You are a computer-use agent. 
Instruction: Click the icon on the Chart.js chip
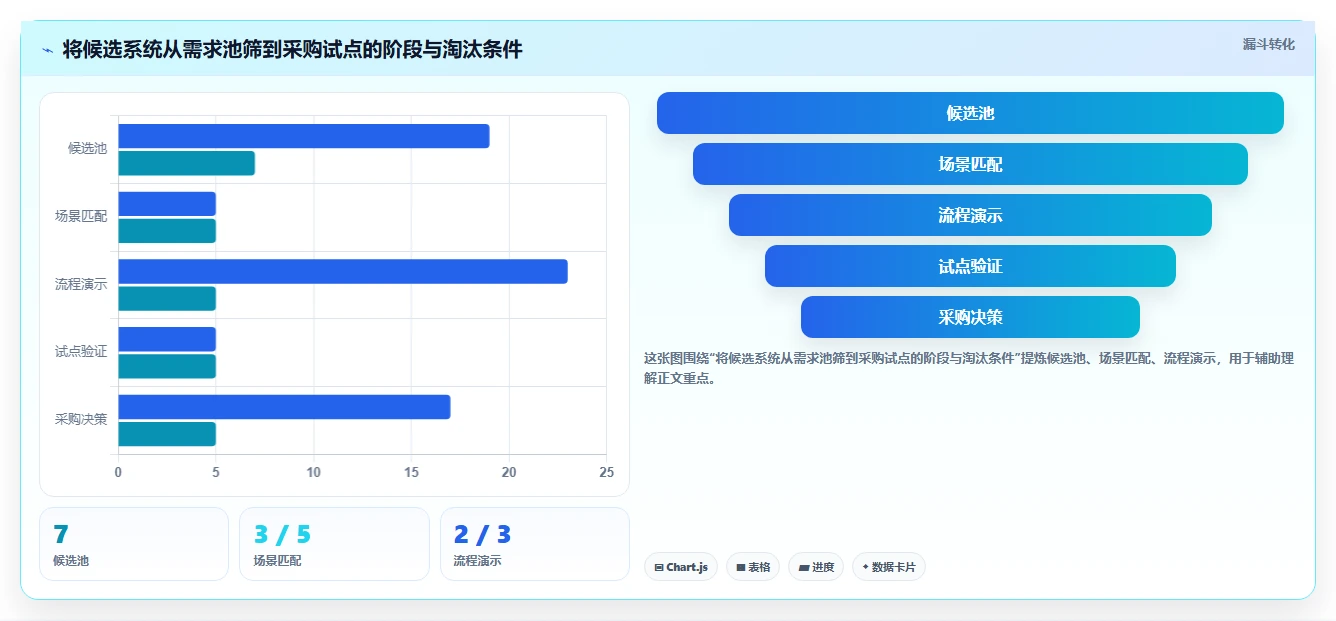[659, 567]
